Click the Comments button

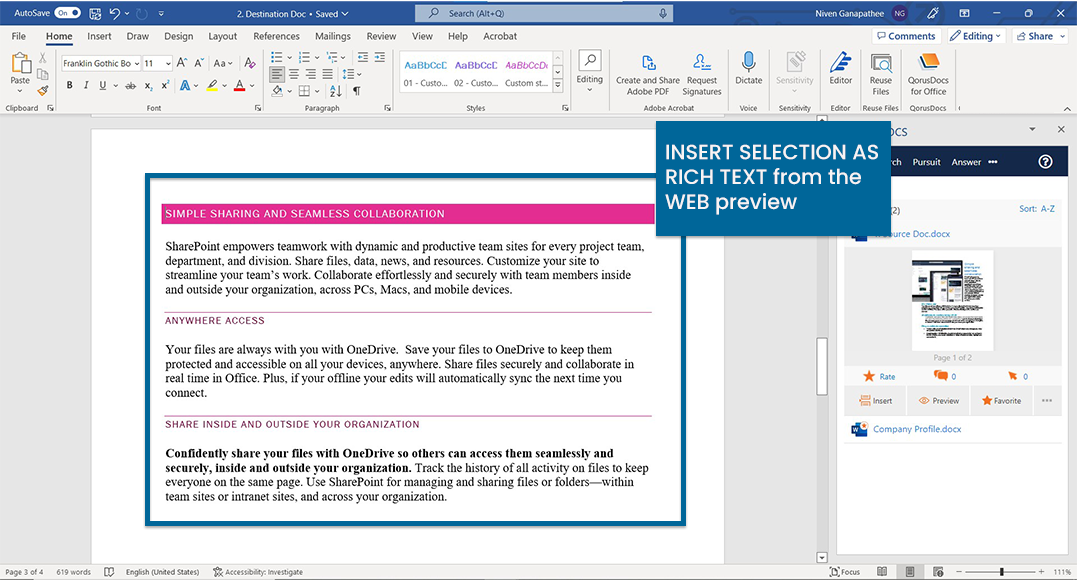pos(905,36)
